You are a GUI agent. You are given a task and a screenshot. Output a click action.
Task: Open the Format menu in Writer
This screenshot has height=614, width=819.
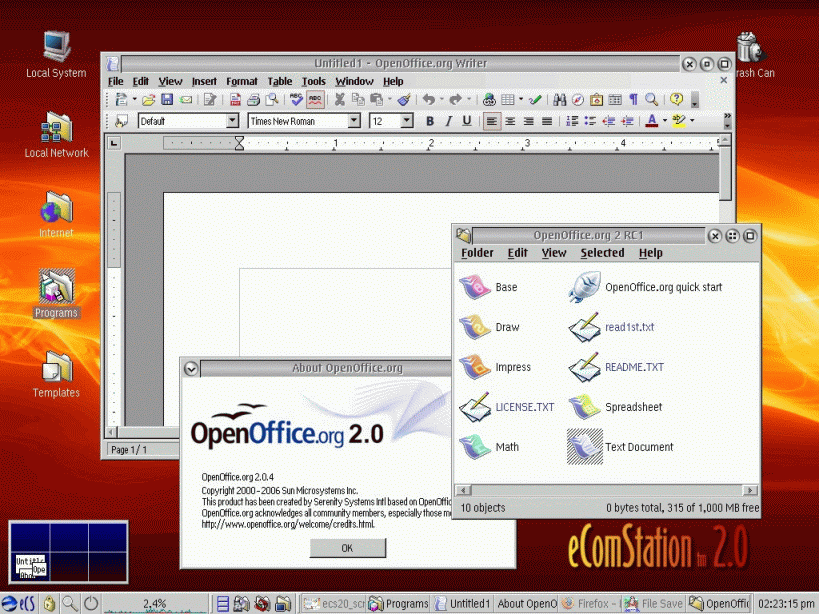tap(242, 81)
